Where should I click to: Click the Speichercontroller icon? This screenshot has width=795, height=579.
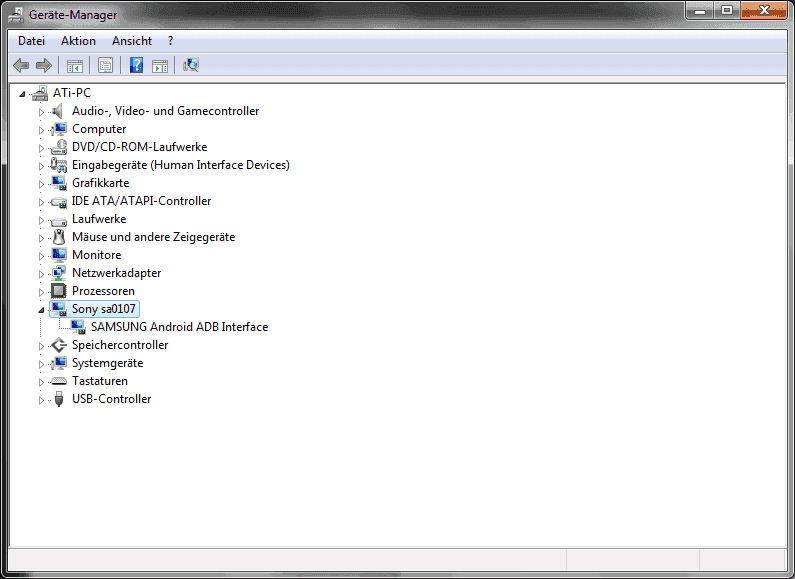point(59,345)
